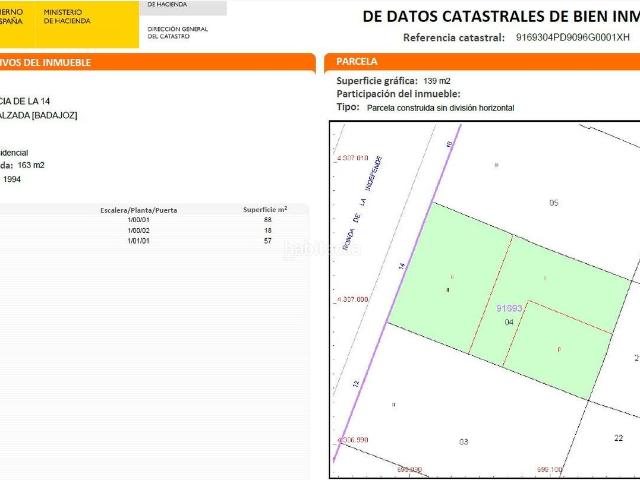
Task: Click parcel number '03' on the map
Action: (464, 442)
